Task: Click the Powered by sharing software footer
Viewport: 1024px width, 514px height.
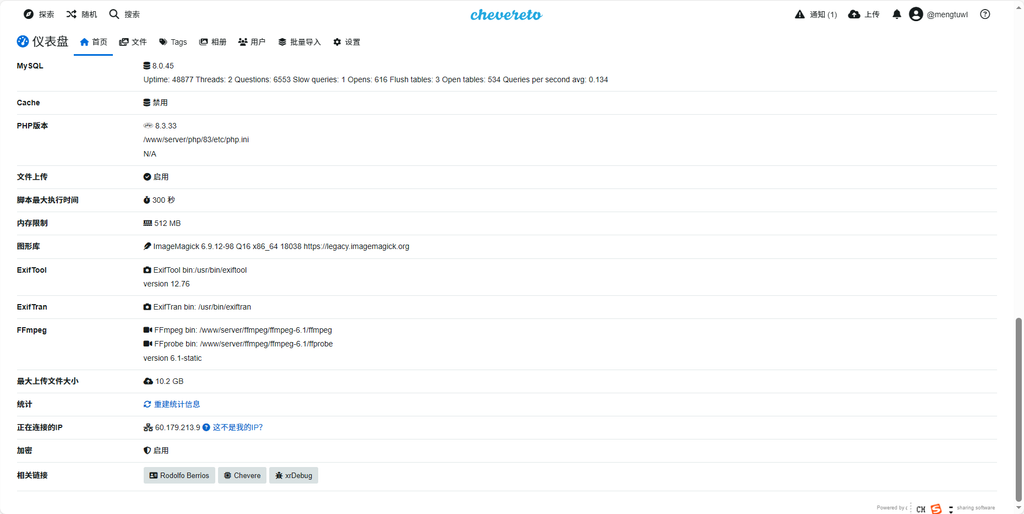Action: click(x=936, y=508)
